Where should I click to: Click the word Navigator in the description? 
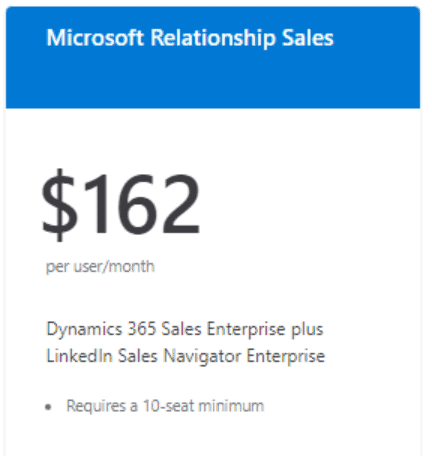pos(202,357)
